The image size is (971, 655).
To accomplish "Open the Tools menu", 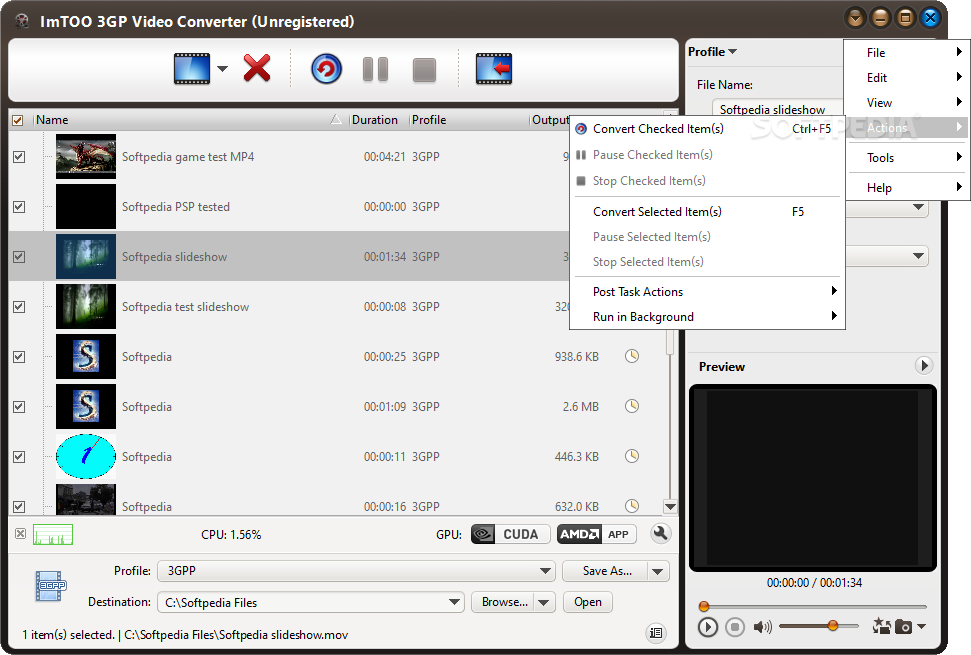I will tap(906, 157).
